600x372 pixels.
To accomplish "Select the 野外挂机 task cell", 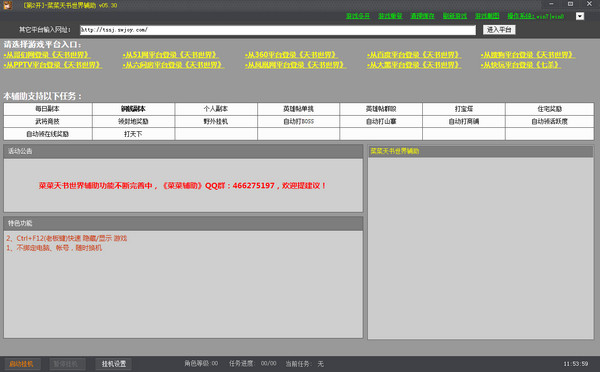I will (x=216, y=122).
